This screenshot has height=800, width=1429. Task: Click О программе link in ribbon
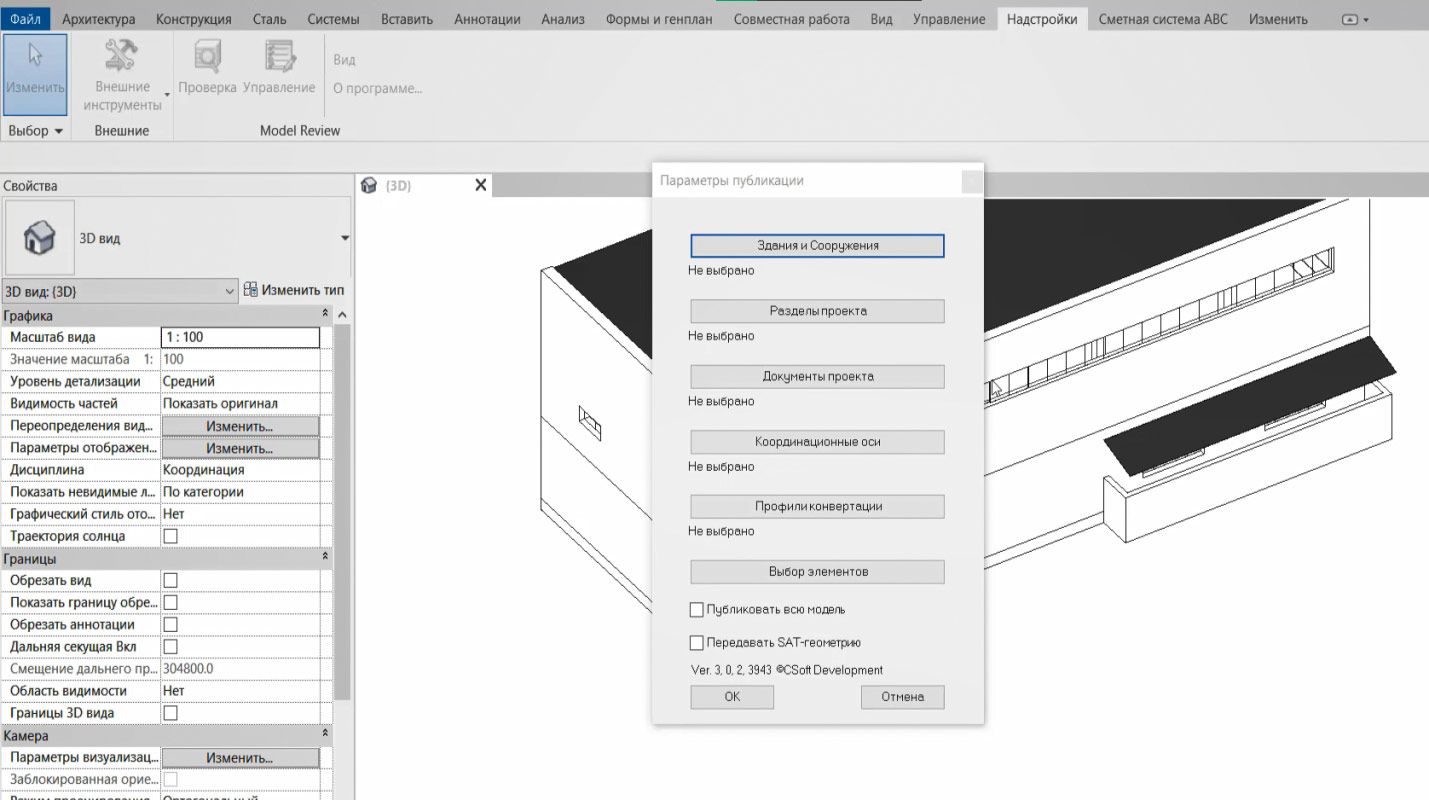[377, 88]
